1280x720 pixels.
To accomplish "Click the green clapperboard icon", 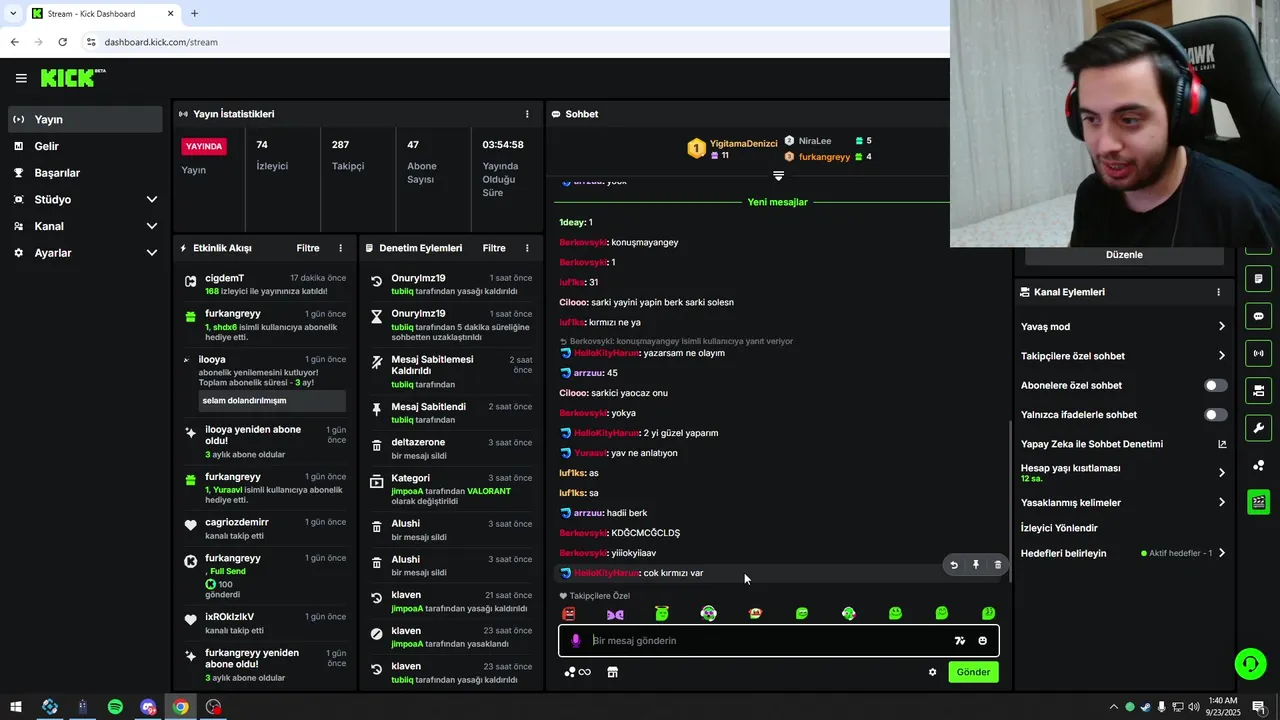I will pos(1258,502).
